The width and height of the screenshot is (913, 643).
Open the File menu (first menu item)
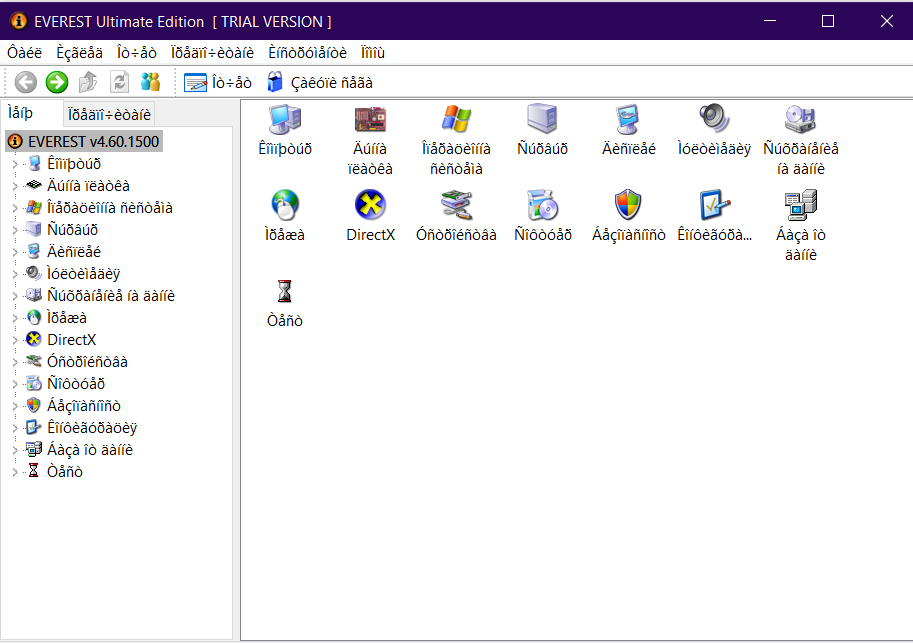[x=24, y=53]
